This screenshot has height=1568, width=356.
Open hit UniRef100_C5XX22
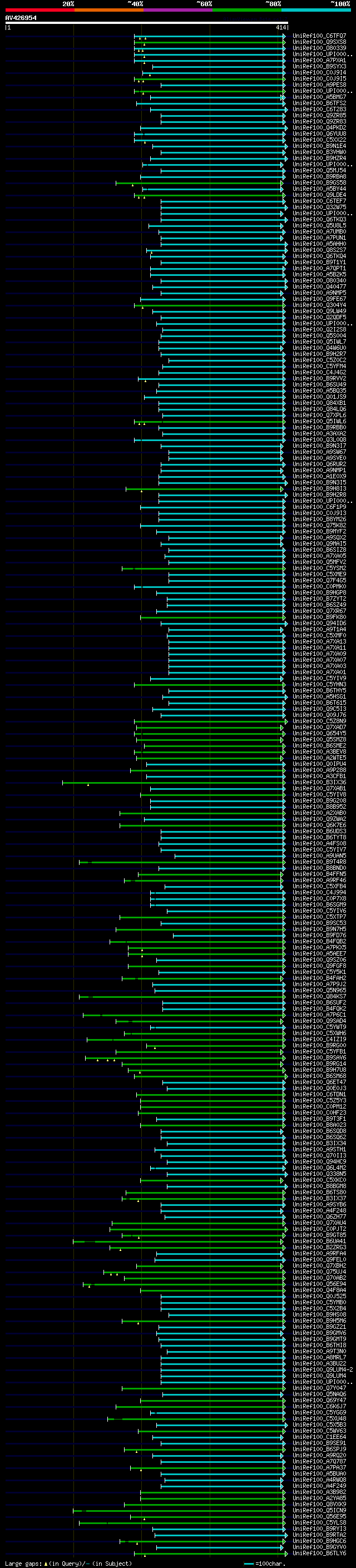point(319,140)
